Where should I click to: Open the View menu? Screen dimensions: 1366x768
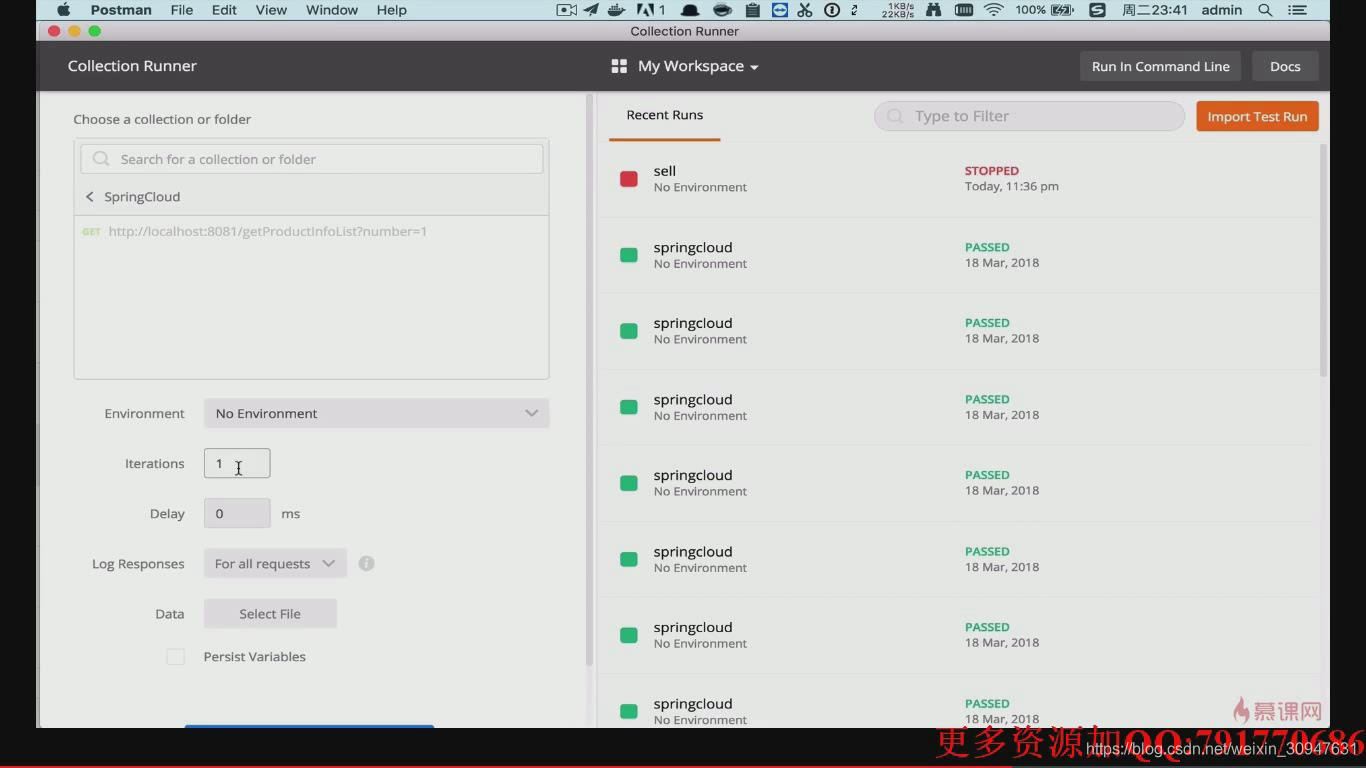coord(271,10)
